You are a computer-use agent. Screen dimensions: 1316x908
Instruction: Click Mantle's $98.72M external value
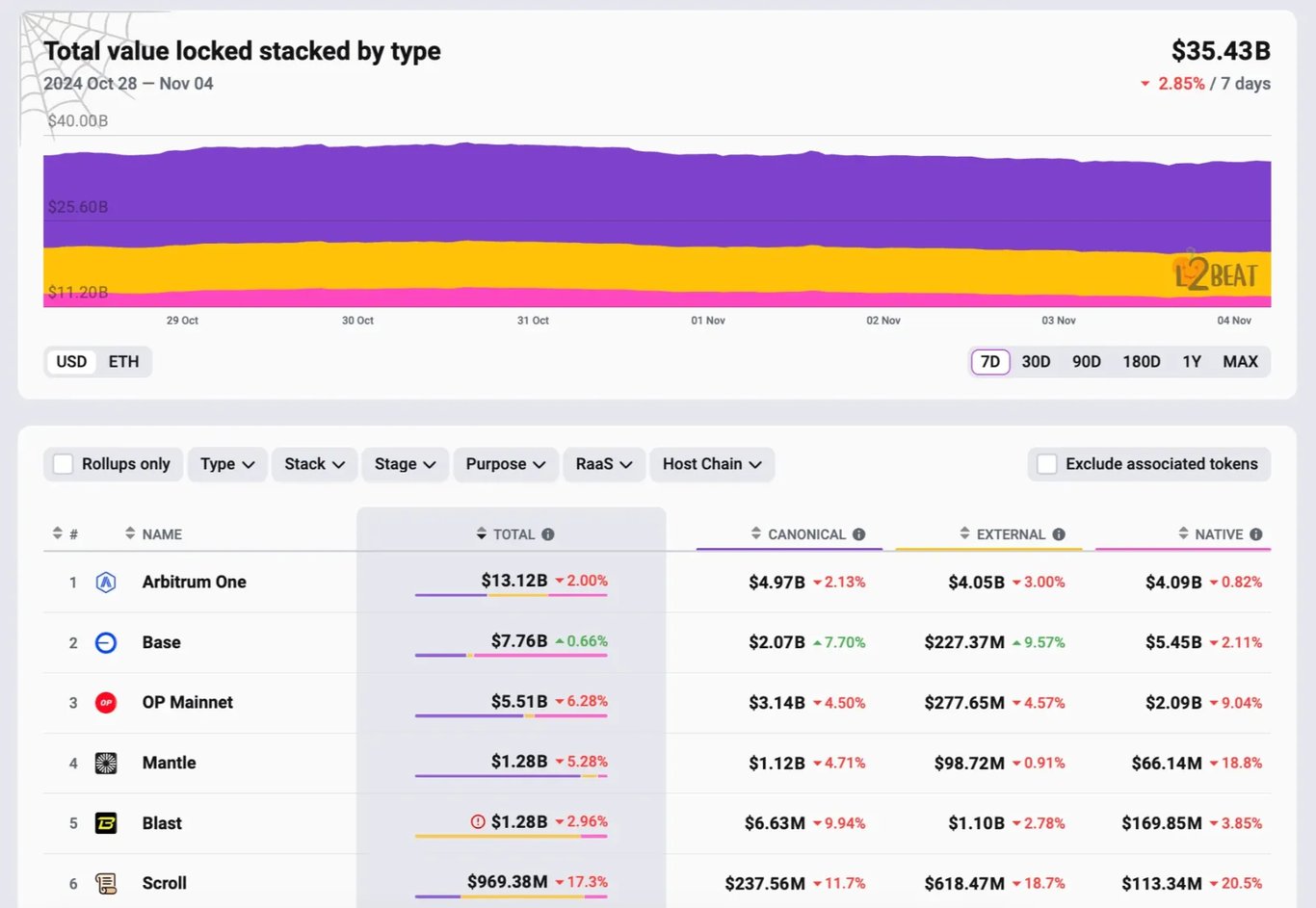969,764
